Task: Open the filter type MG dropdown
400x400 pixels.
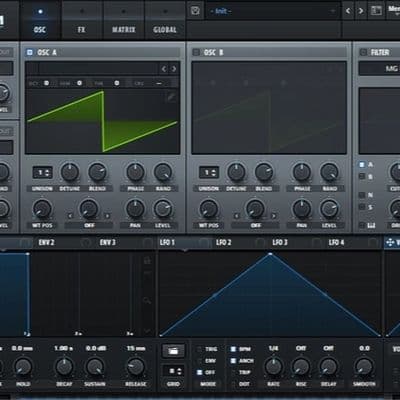Action: tap(379, 69)
